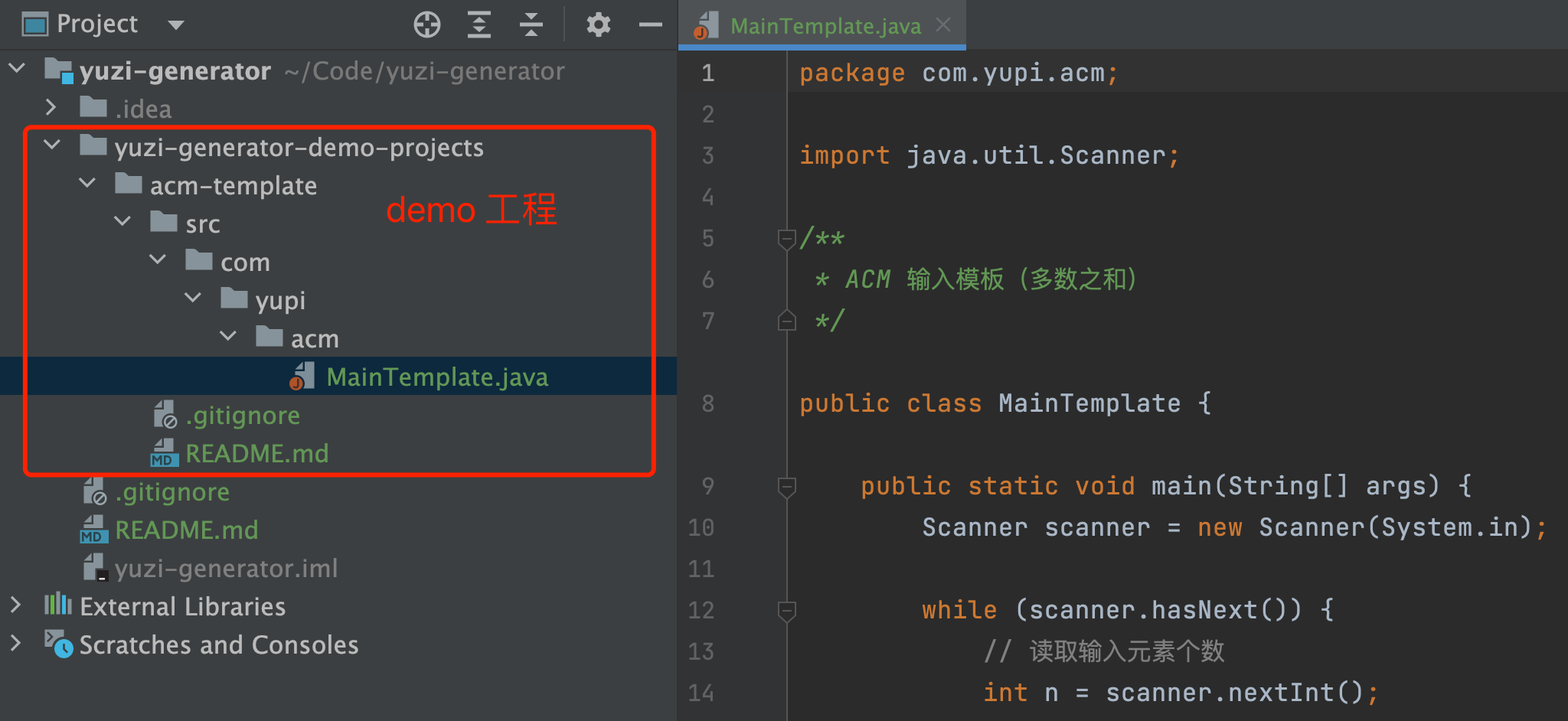
Task: Click 'System.in' on line 10
Action: pos(1449,527)
